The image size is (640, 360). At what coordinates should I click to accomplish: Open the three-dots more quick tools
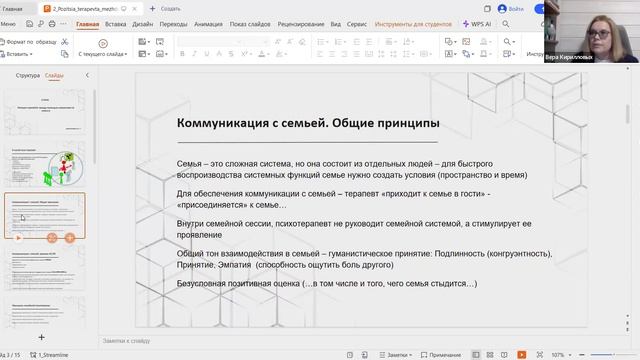[x=63, y=24]
